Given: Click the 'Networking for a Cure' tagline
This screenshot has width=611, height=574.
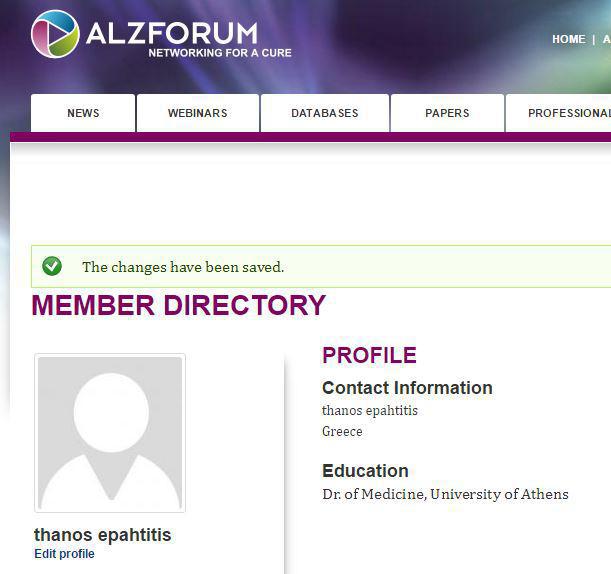Looking at the screenshot, I should click(x=220, y=53).
